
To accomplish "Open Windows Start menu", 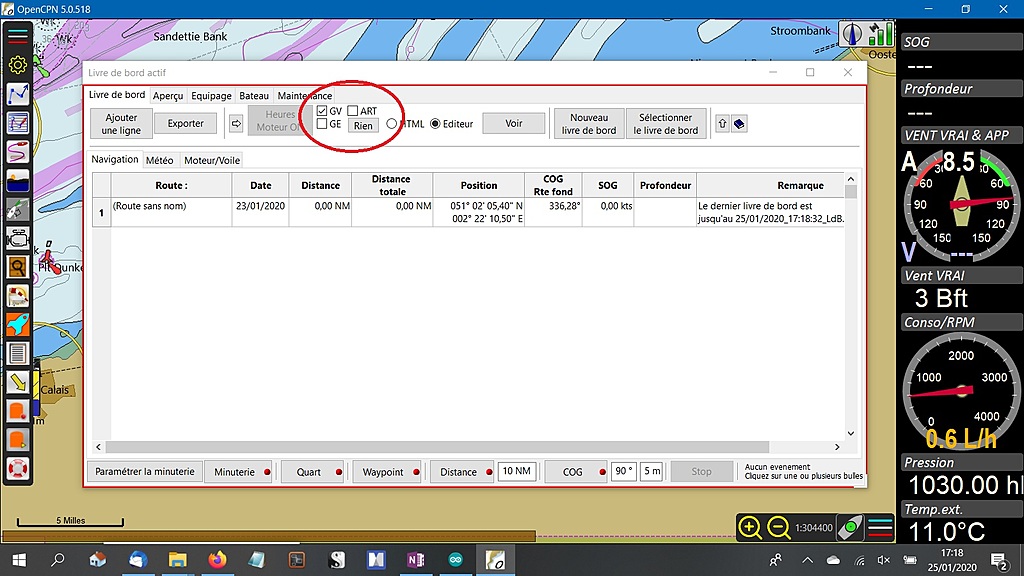I will point(20,560).
